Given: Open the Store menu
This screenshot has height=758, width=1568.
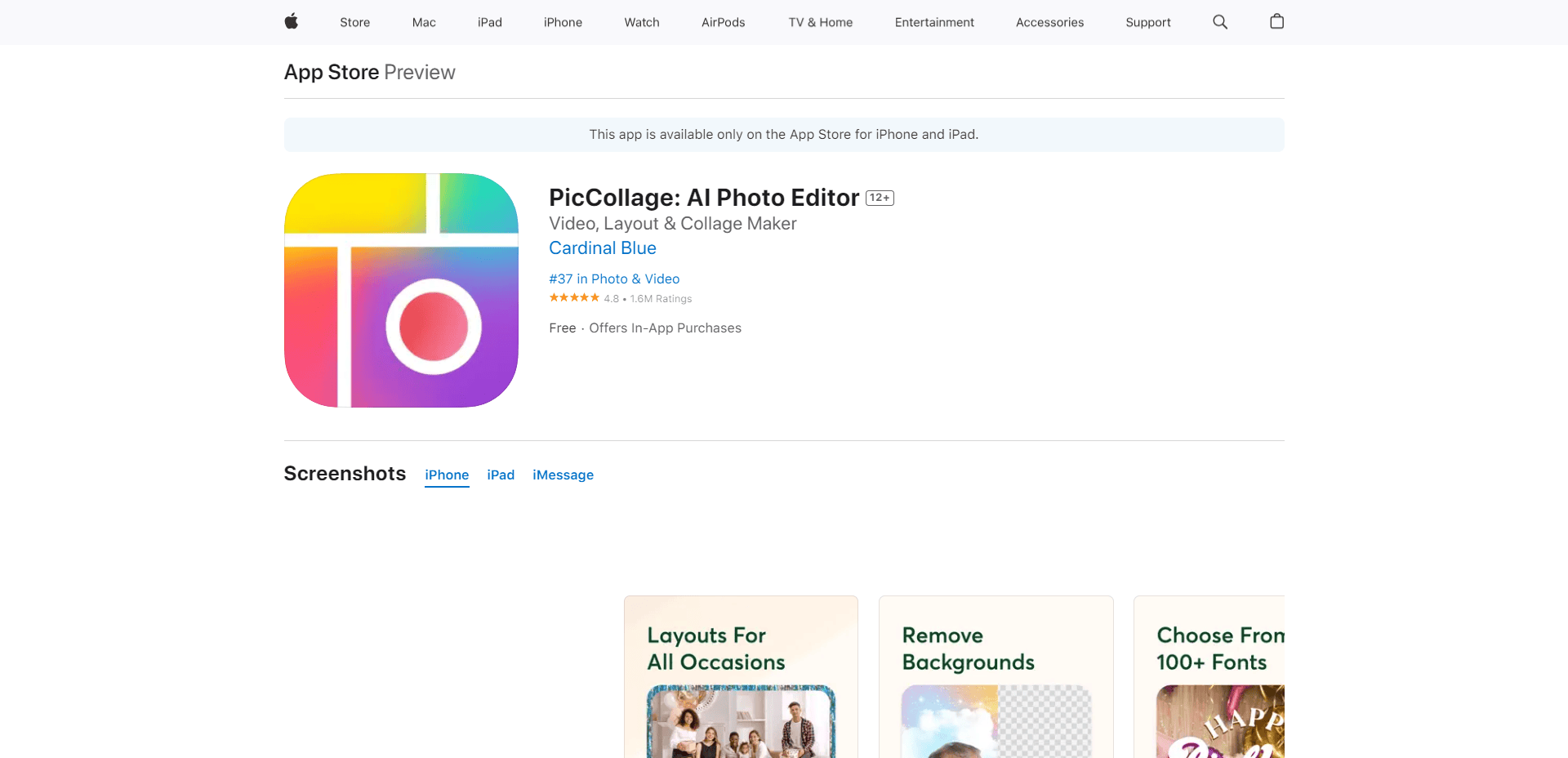Looking at the screenshot, I should (355, 22).
